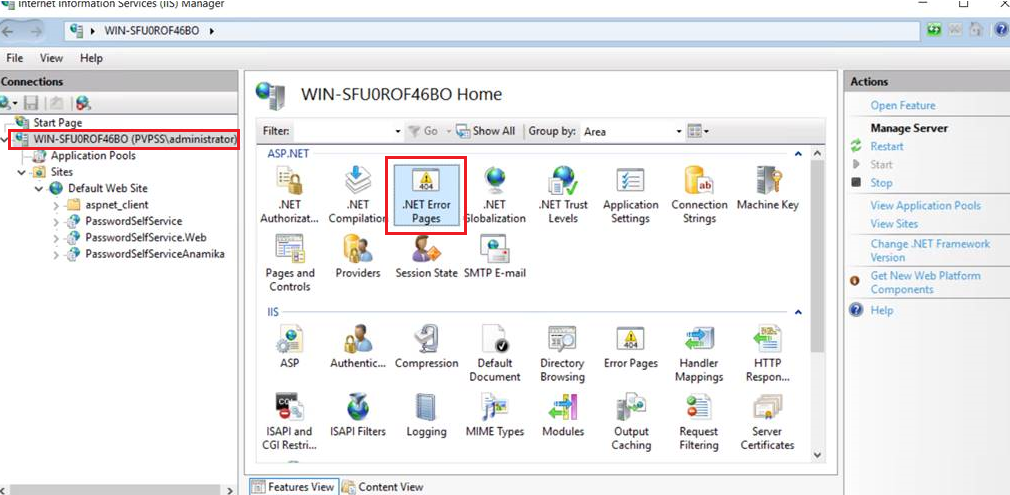The image size is (1010, 495).
Task: Collapse the Default Web Site node
Action: point(39,188)
